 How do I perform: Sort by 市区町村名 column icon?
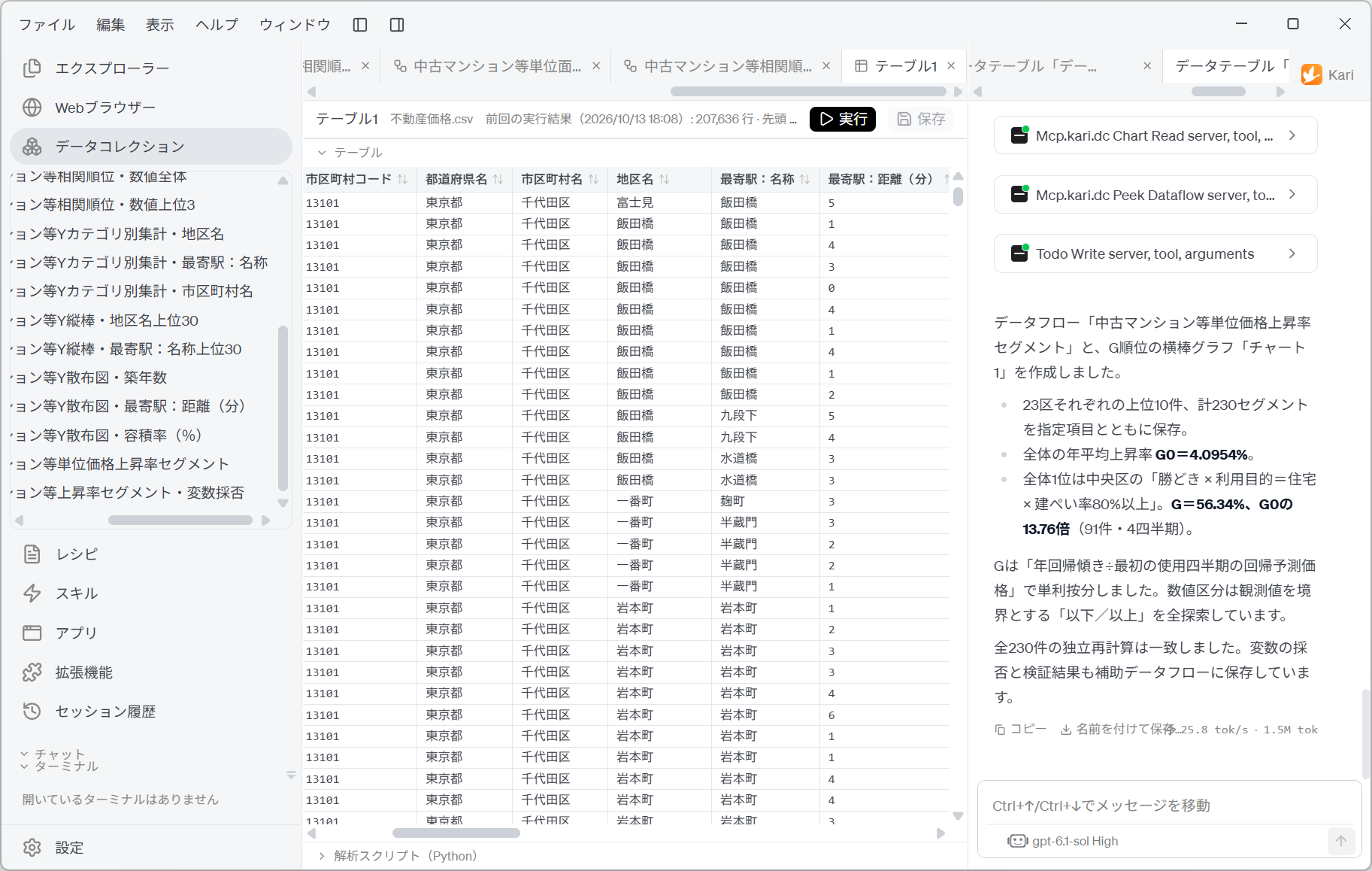click(x=594, y=179)
